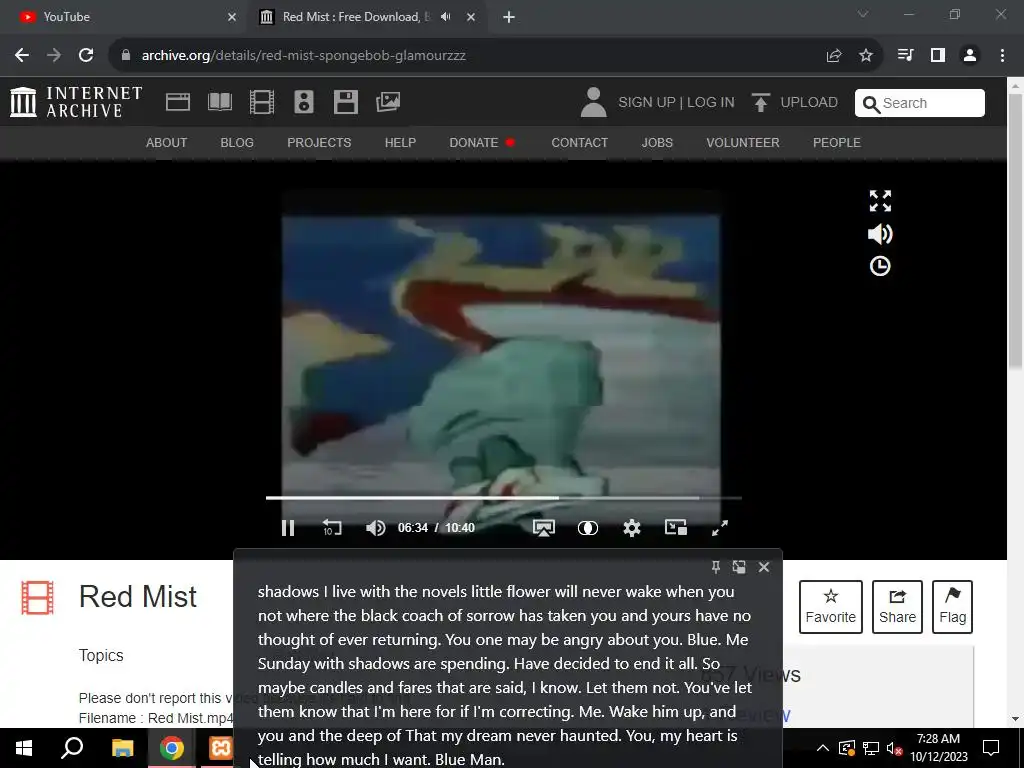Toggle the browser side panel
Screen dimensions: 1024x768
click(938, 56)
